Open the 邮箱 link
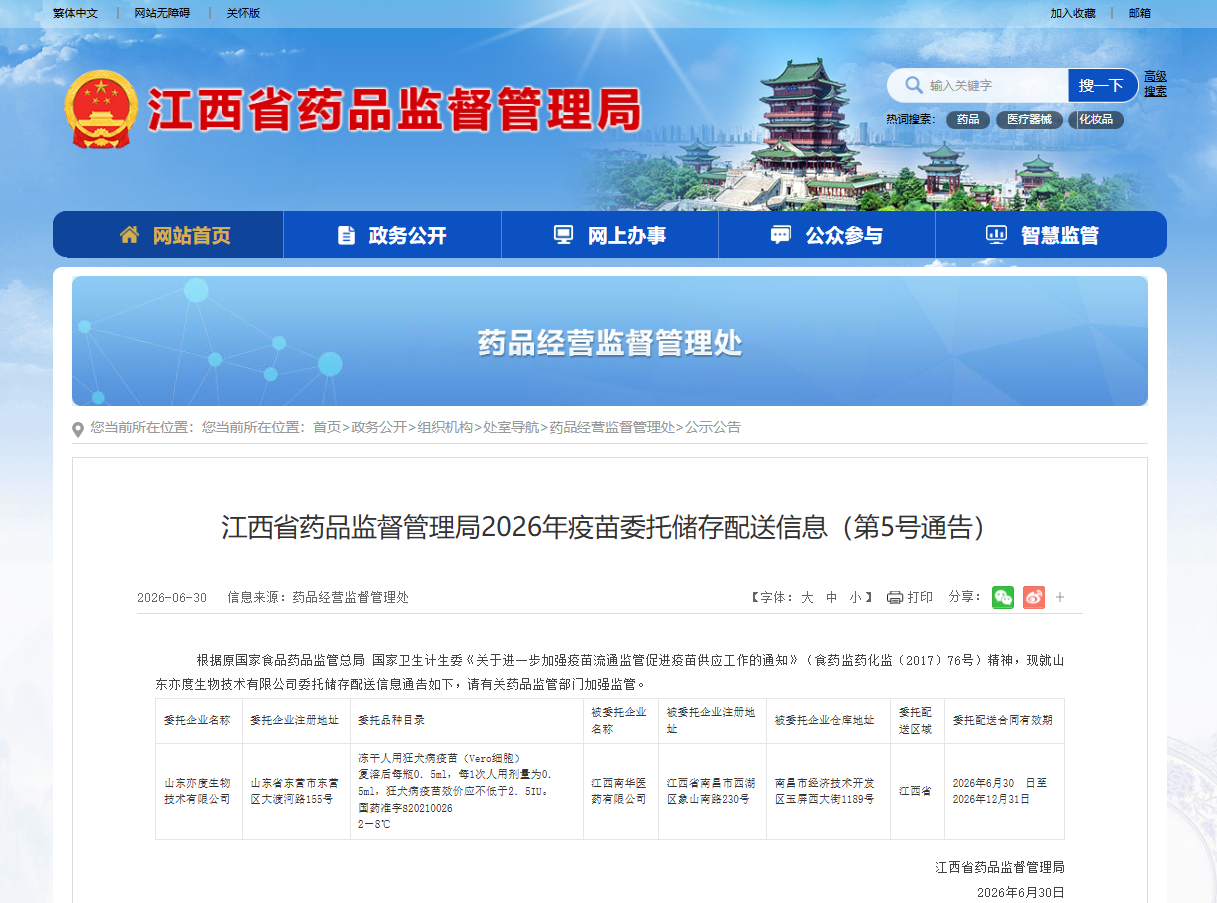 (x=1140, y=13)
